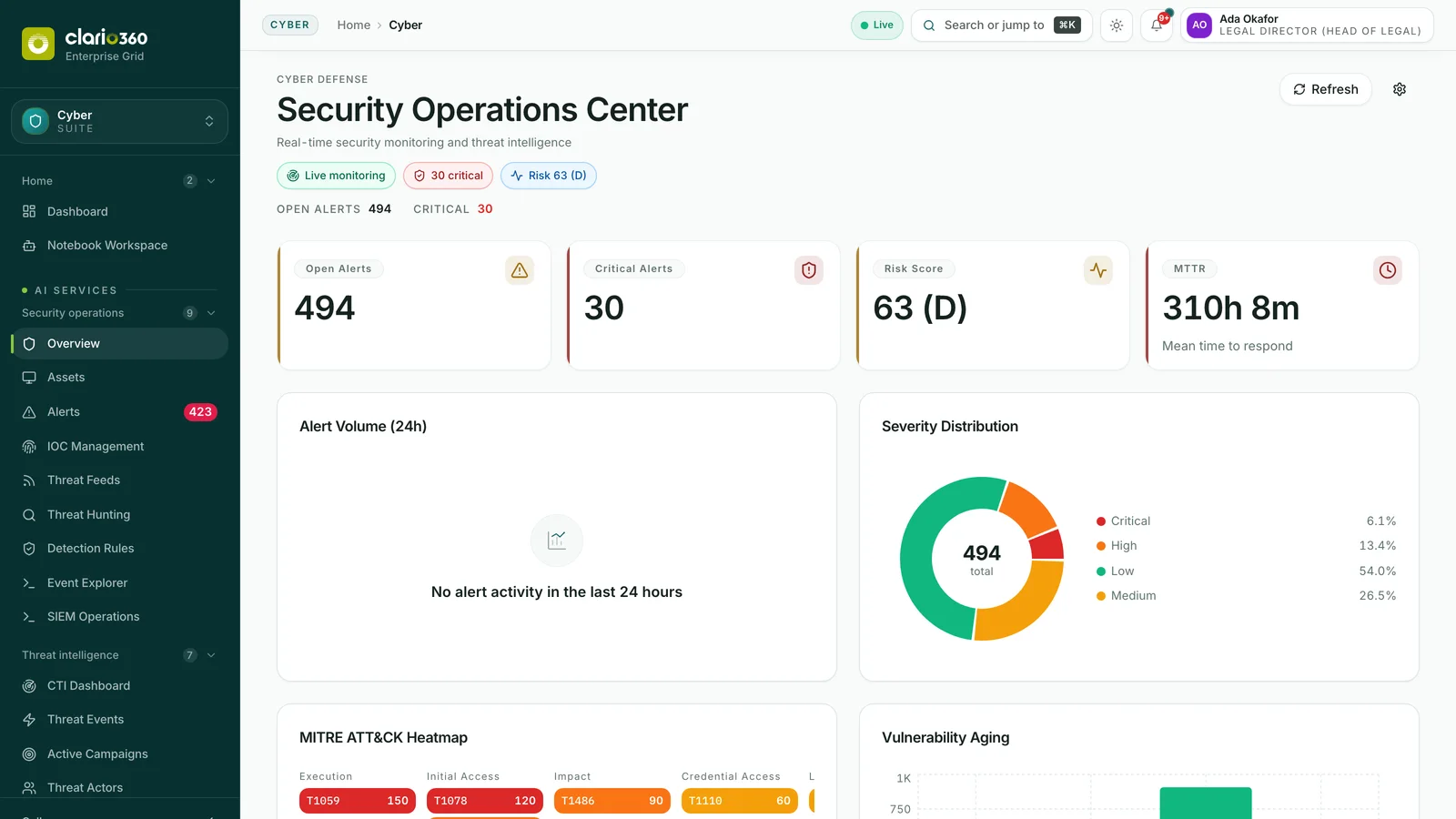Click the Cyber breadcrumb
The width and height of the screenshot is (1456, 819).
pos(405,25)
